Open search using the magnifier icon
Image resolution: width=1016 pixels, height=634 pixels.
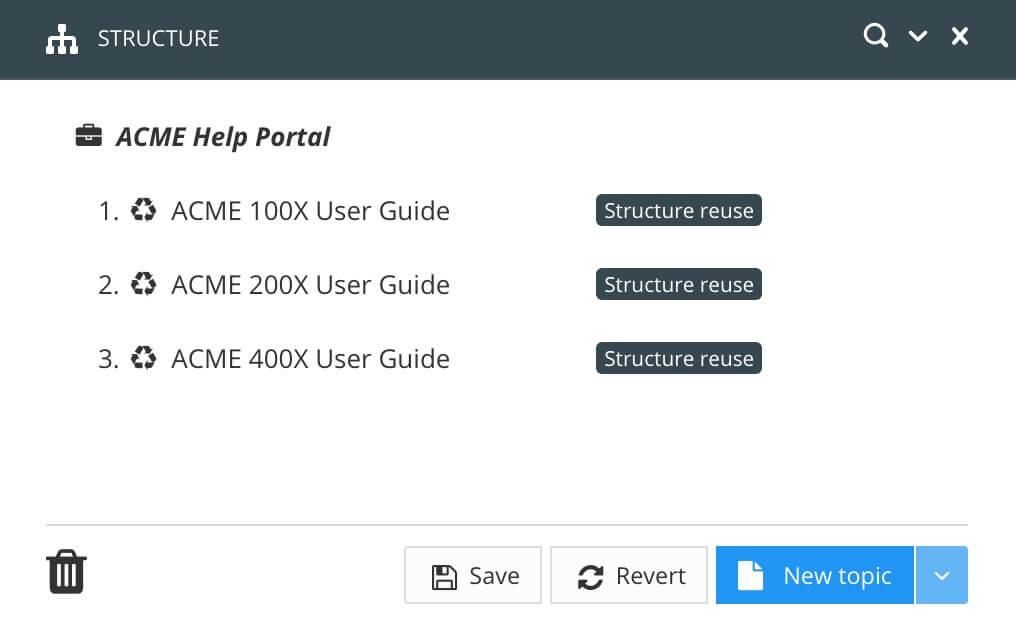pyautogui.click(x=875, y=36)
